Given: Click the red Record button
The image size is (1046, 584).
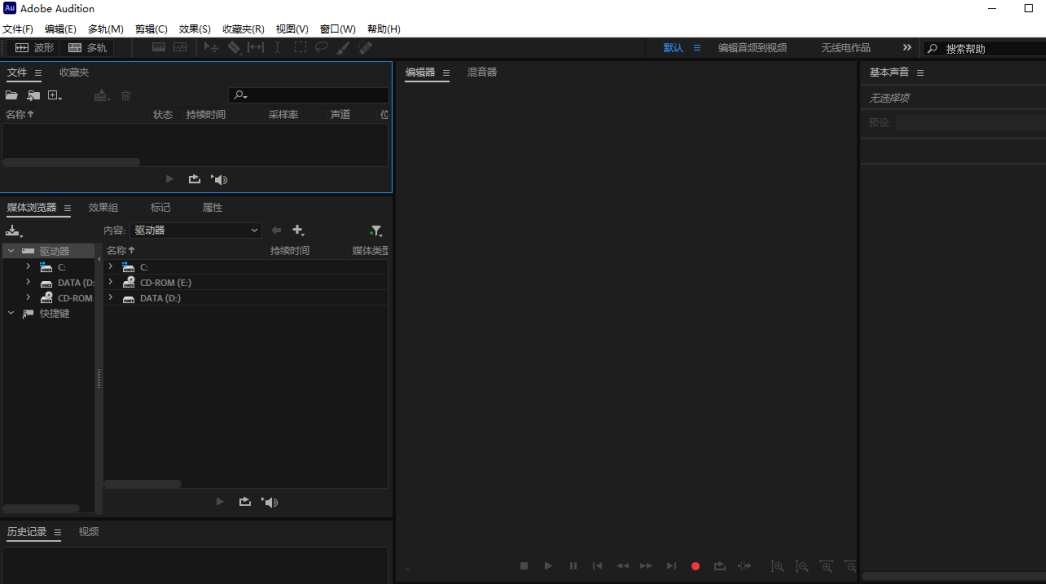Looking at the screenshot, I should click(695, 566).
